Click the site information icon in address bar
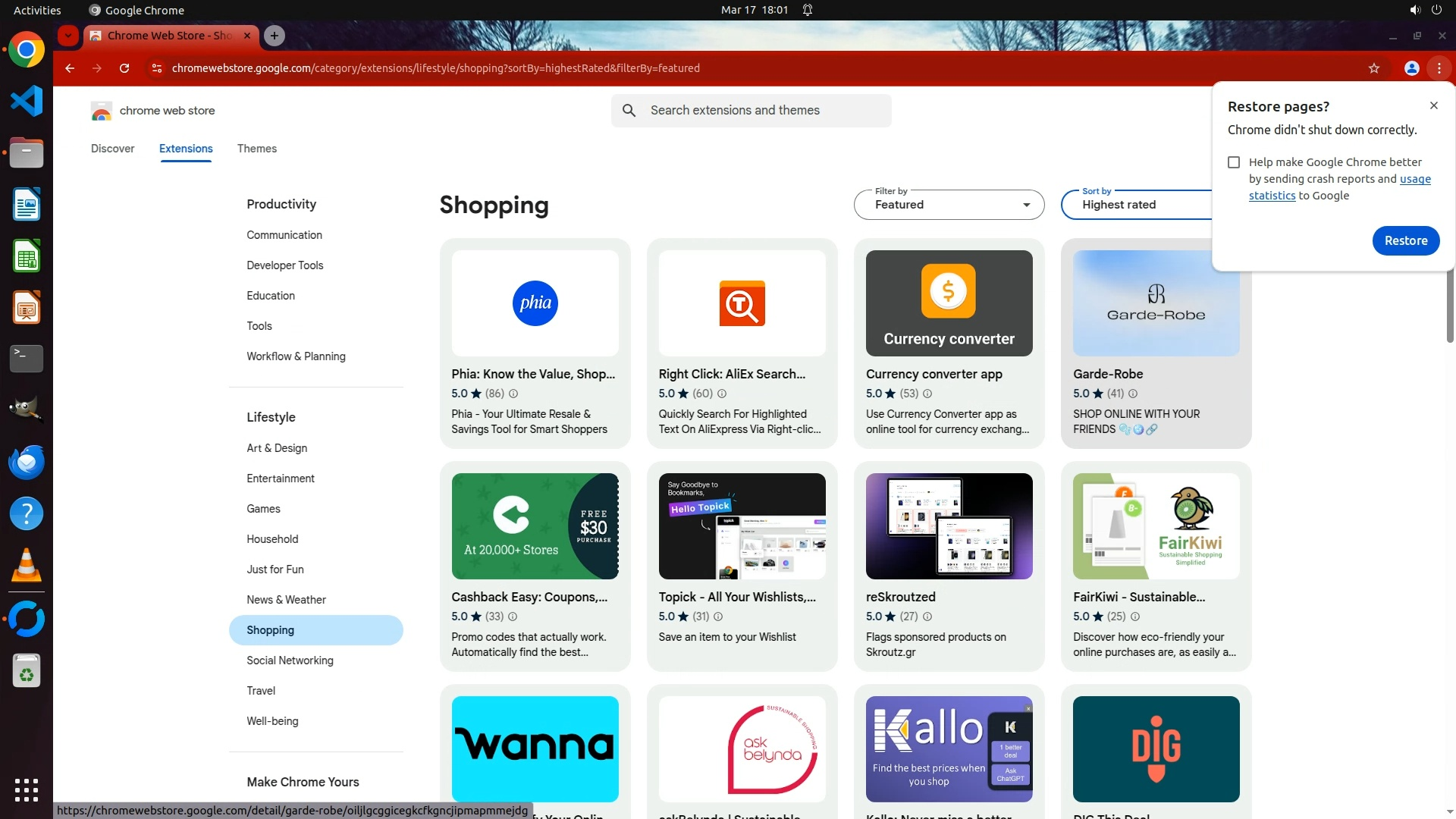This screenshot has height=819, width=1456. 156,68
